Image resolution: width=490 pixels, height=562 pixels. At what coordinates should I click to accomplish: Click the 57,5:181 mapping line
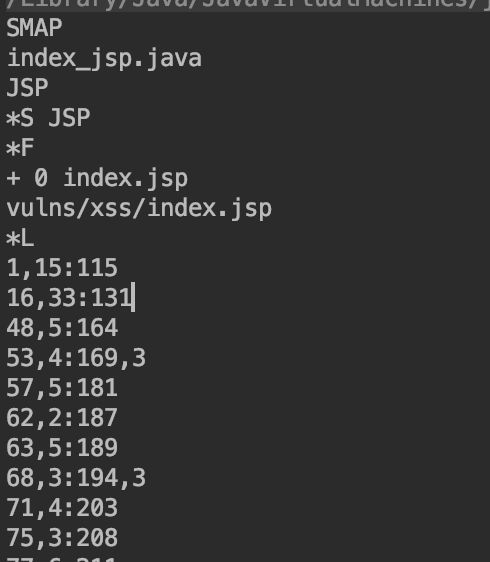tap(62, 388)
